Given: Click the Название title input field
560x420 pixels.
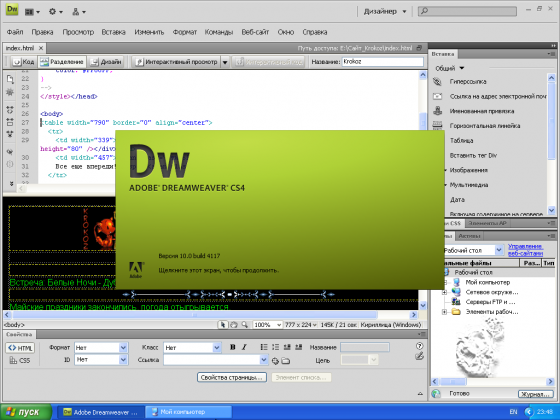Looking at the screenshot, I should 382,62.
